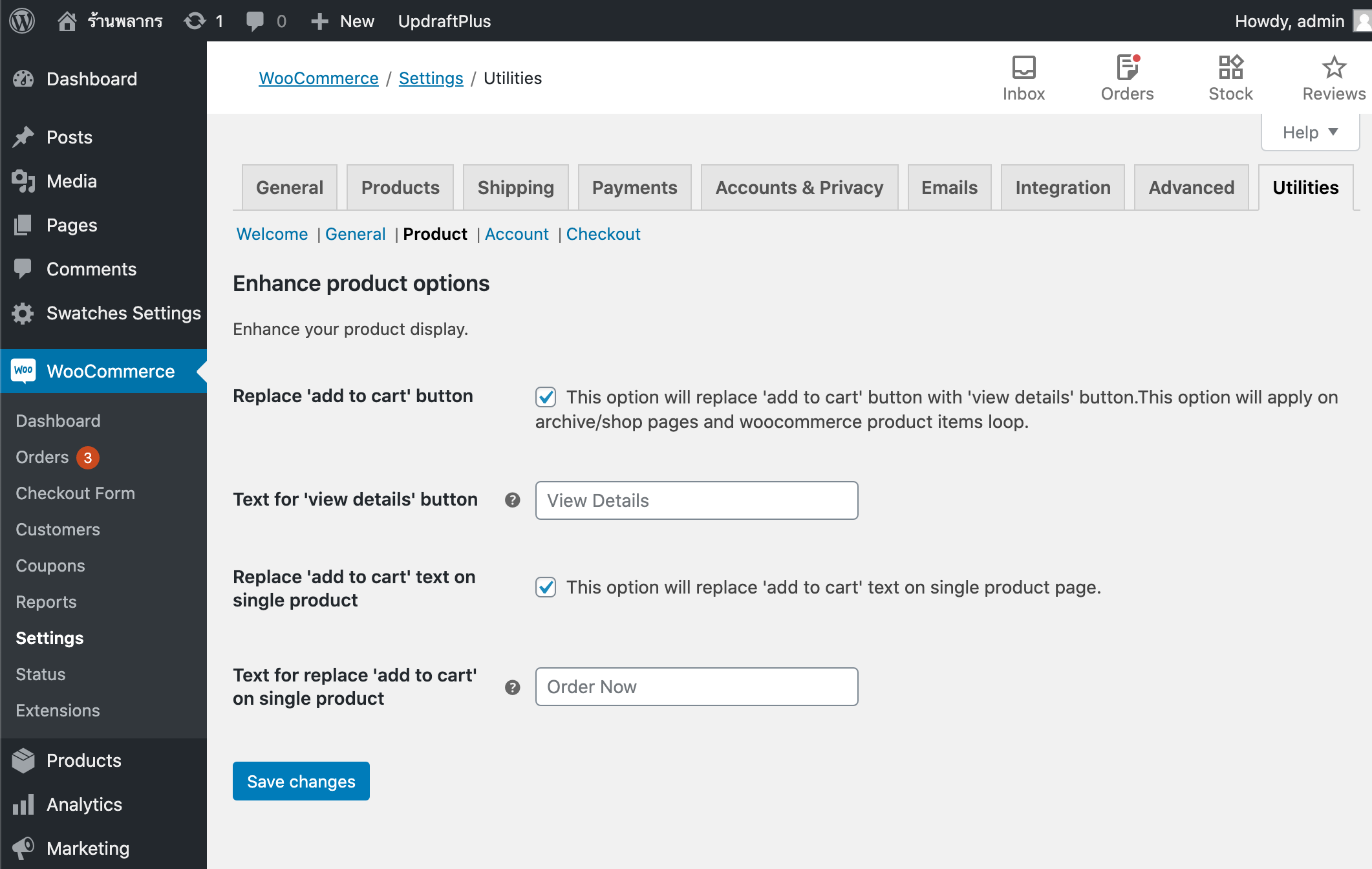Viewport: 1372px width, 869px height.
Task: Open UpdraftPlus in the admin bar
Action: pos(445,21)
